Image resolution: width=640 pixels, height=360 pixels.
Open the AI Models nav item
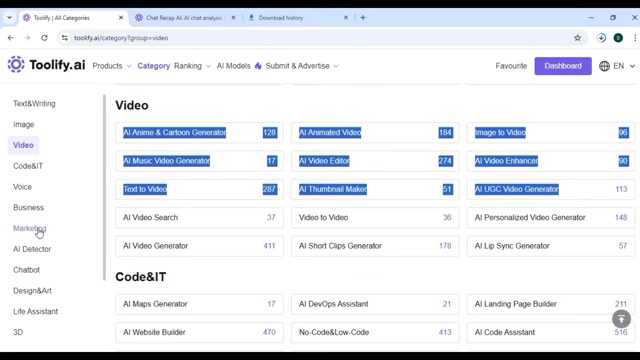pos(233,66)
